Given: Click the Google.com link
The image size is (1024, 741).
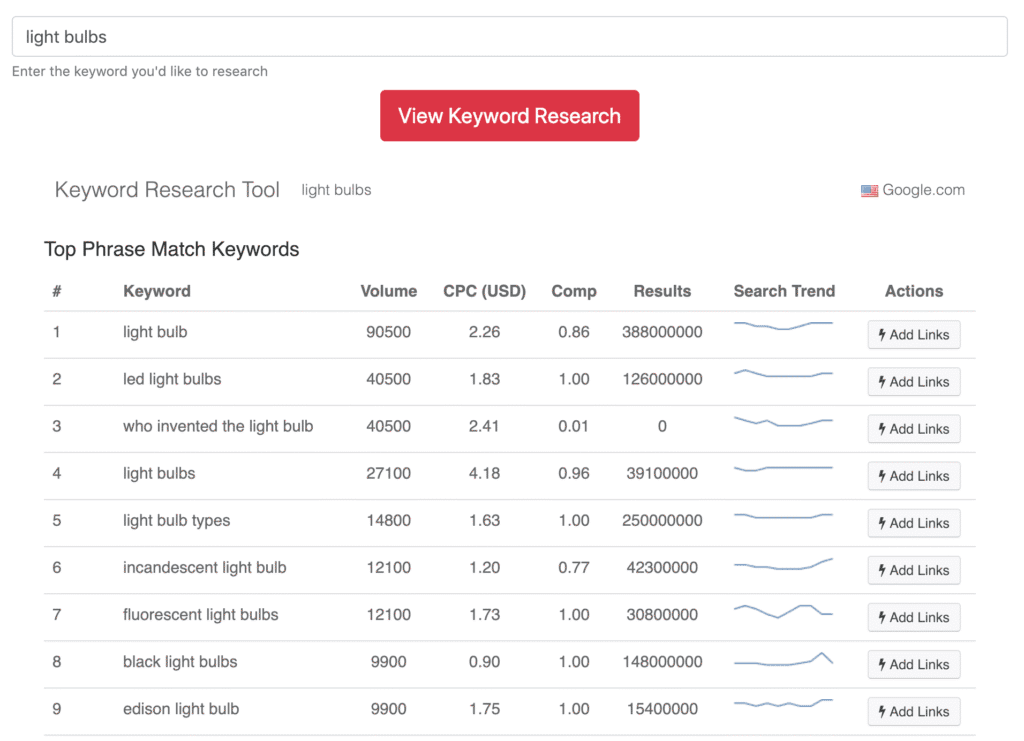Looking at the screenshot, I should tap(922, 190).
